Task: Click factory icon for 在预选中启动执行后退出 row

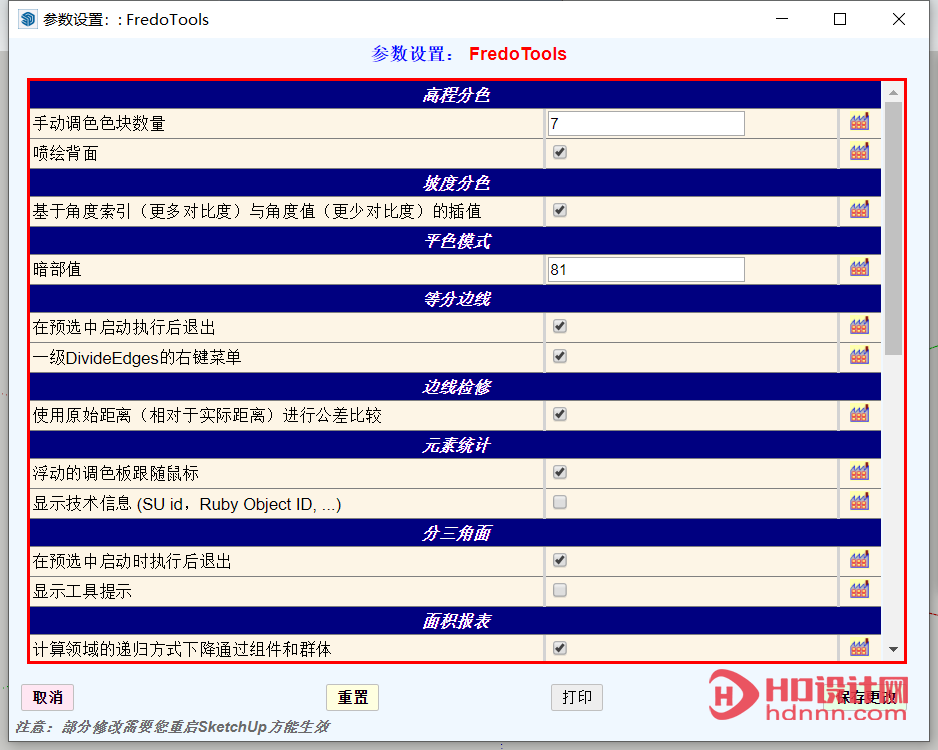Action: tap(859, 327)
